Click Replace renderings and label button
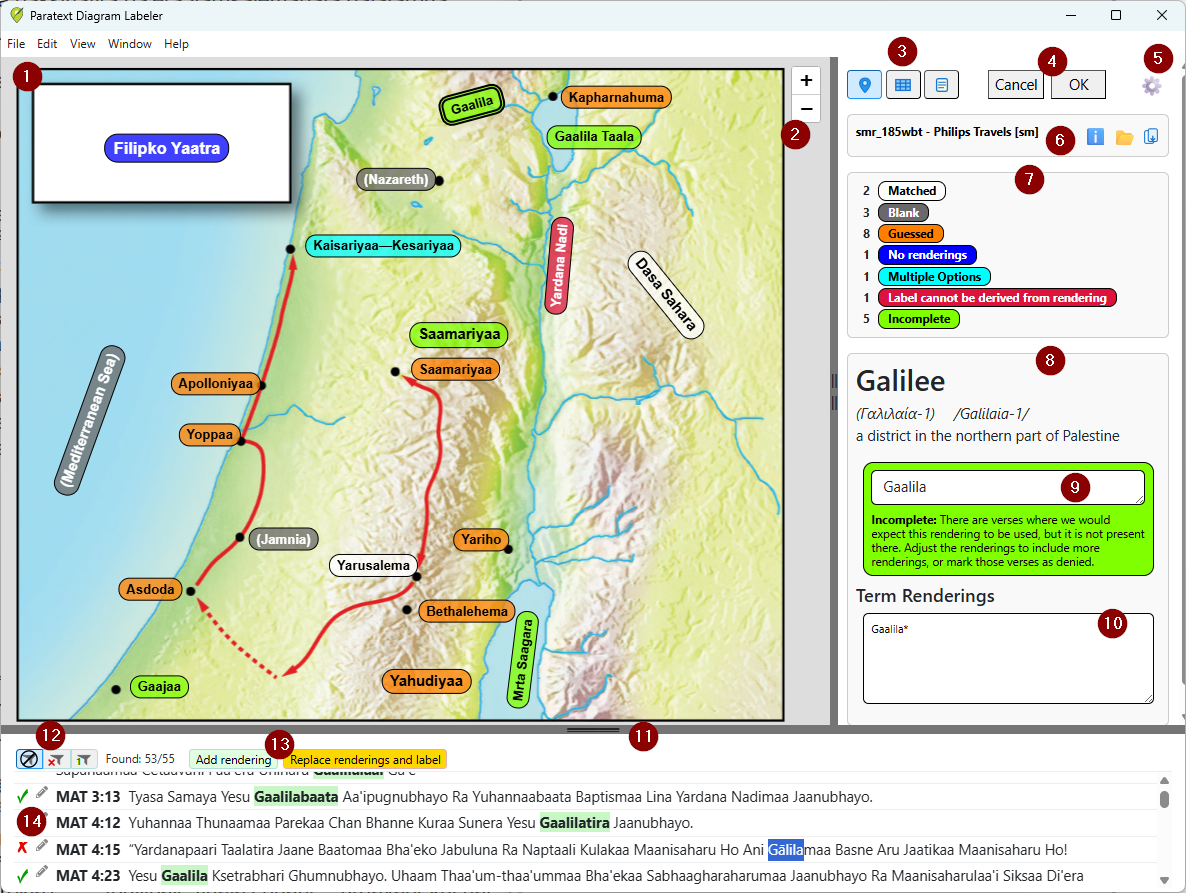 pos(365,760)
